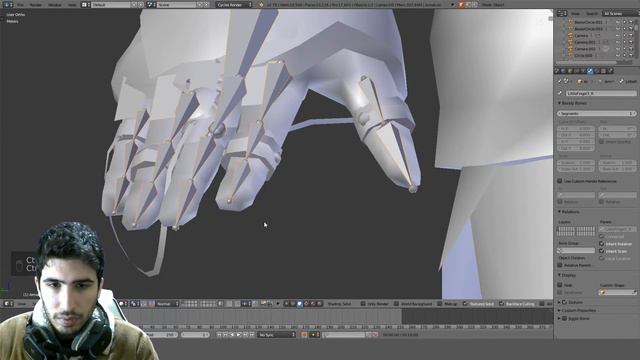
Task: Toggle the Inherit Scale checkbox
Action: (x=602, y=251)
